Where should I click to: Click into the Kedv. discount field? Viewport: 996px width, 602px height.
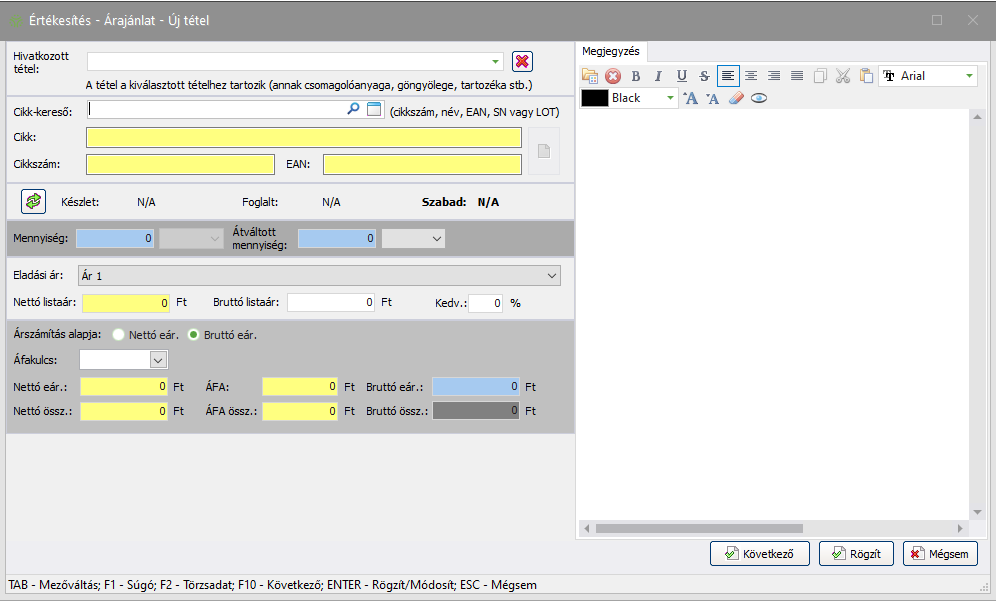click(x=485, y=302)
